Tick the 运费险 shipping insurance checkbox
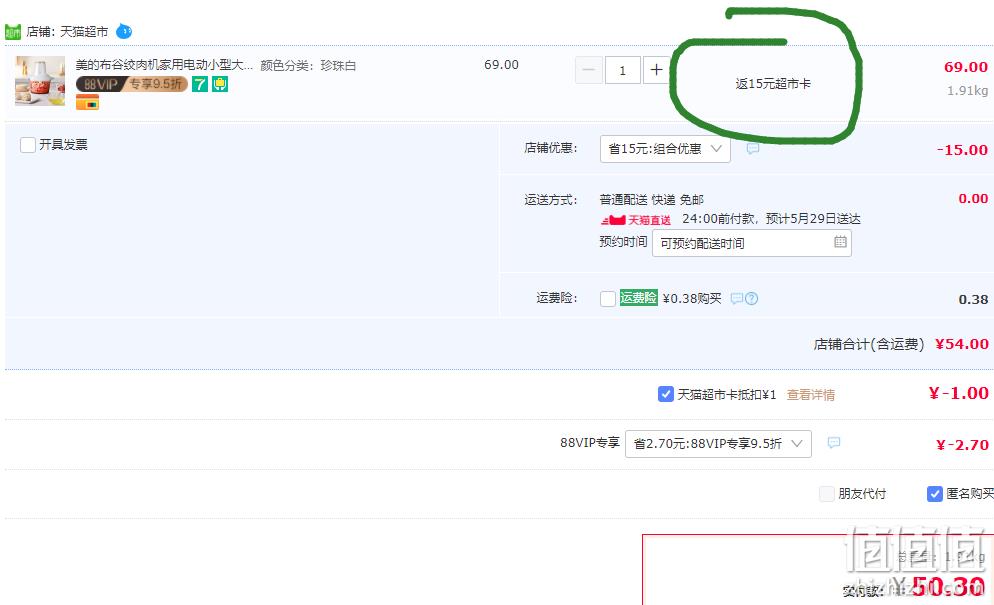The width and height of the screenshot is (994, 605). coord(608,299)
